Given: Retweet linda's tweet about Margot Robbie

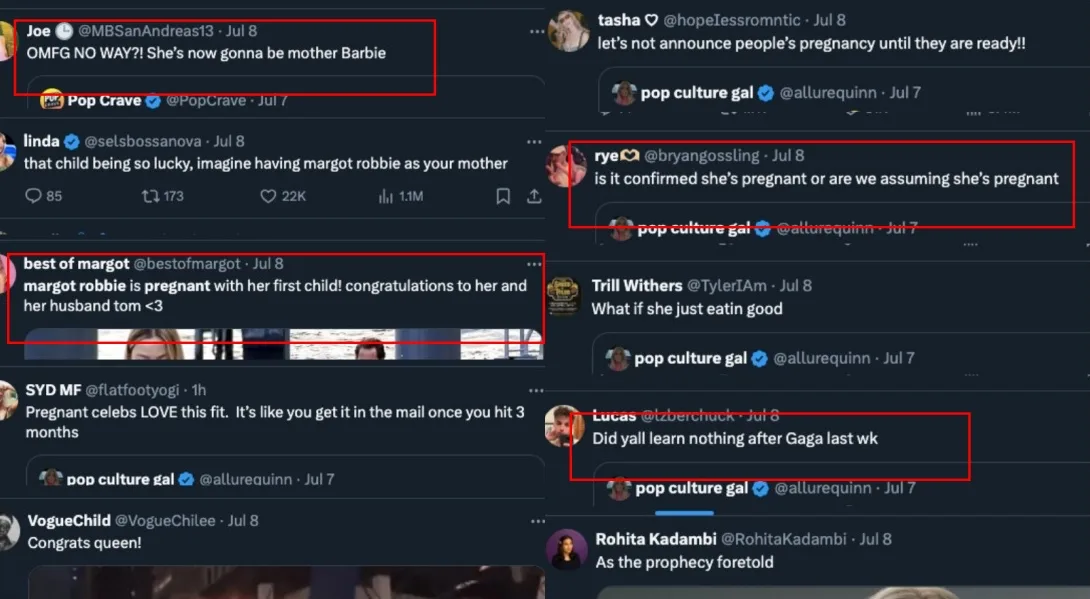Looking at the screenshot, I should coord(150,196).
